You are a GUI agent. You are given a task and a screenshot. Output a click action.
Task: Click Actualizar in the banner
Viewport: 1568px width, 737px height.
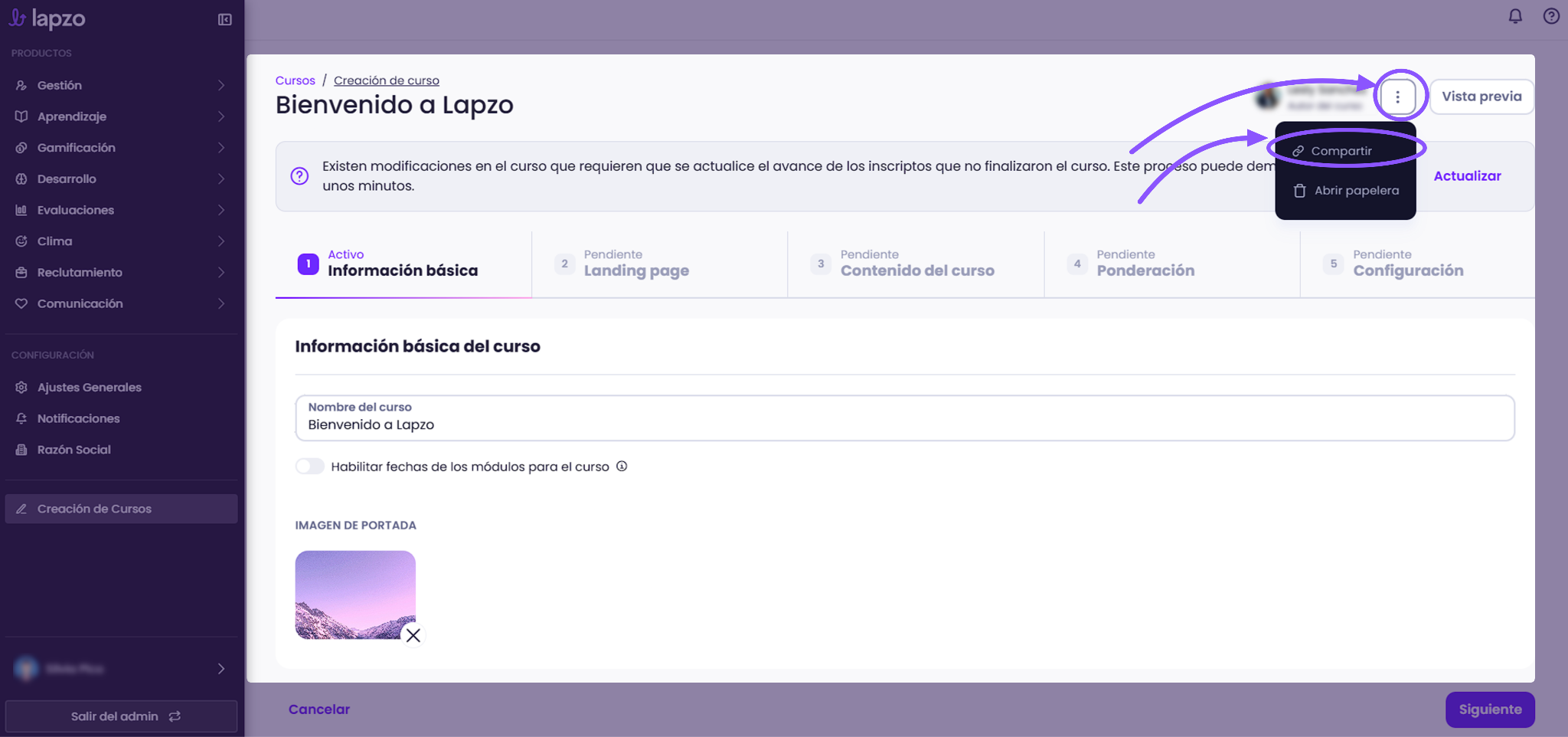[1467, 175]
